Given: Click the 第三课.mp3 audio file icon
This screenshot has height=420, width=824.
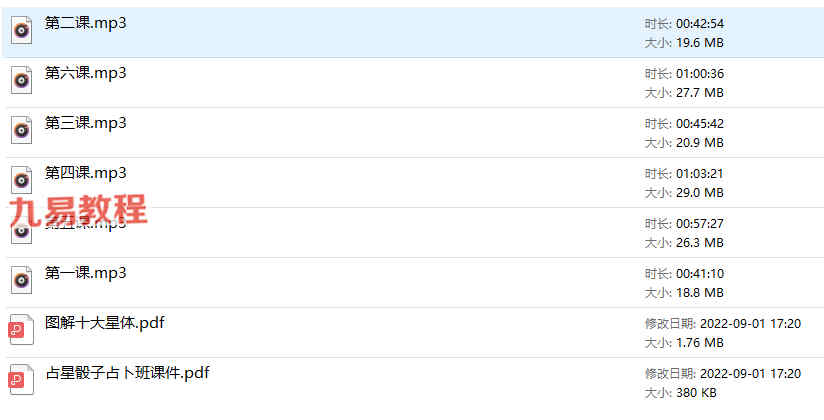Looking at the screenshot, I should pos(22,130).
